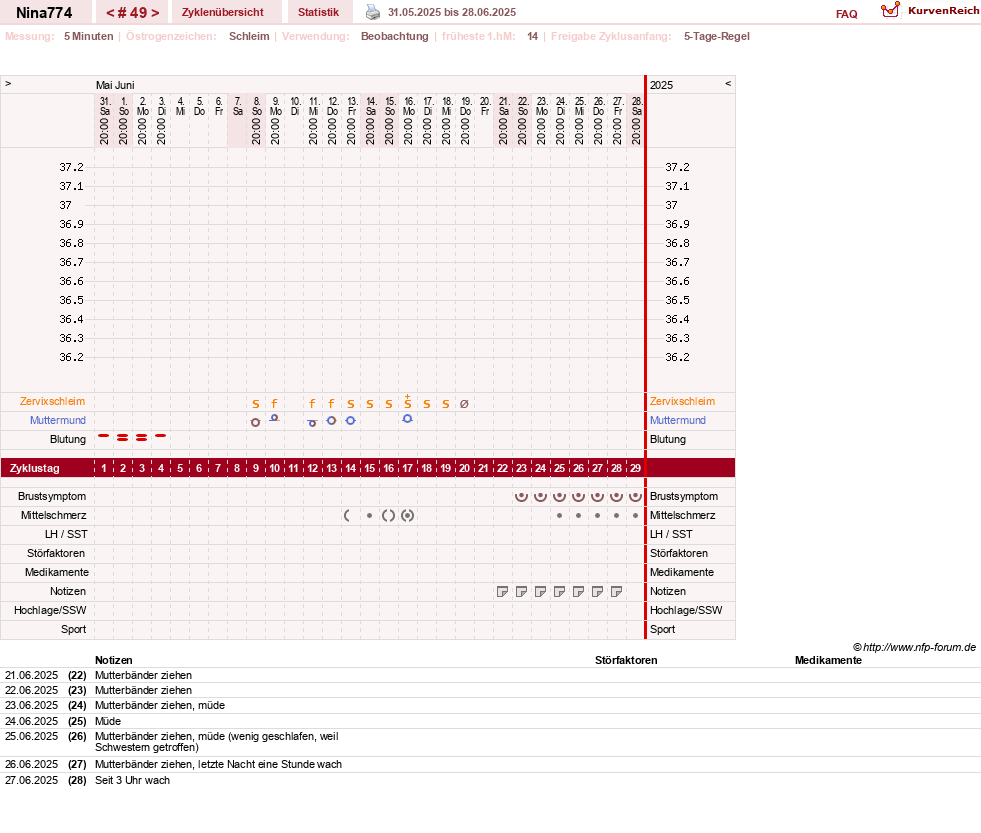Click date column header '28. Sa'
The height and width of the screenshot is (833, 981).
(x=636, y=106)
